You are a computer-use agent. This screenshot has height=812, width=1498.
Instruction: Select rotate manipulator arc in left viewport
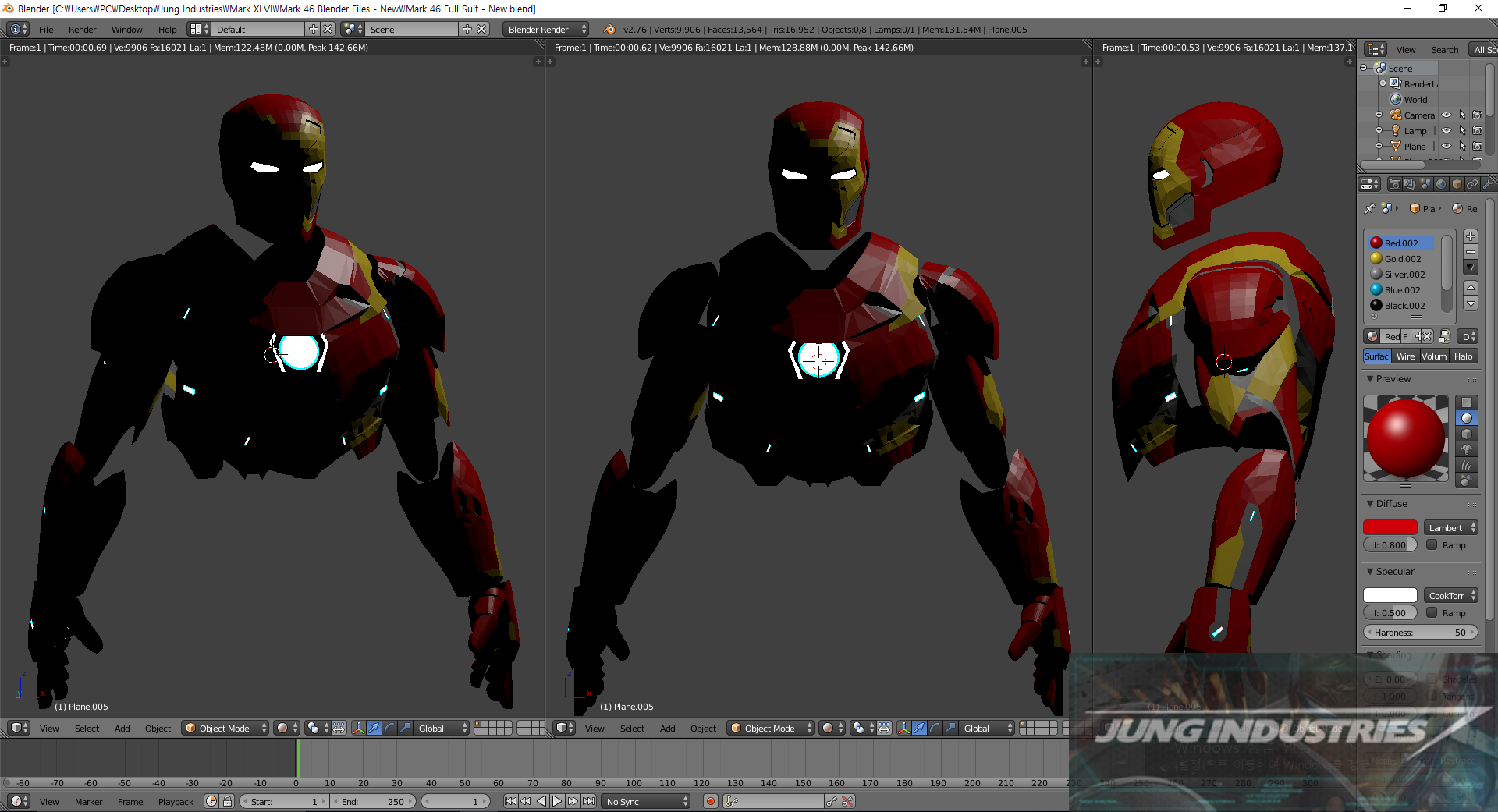pyautogui.click(x=390, y=728)
